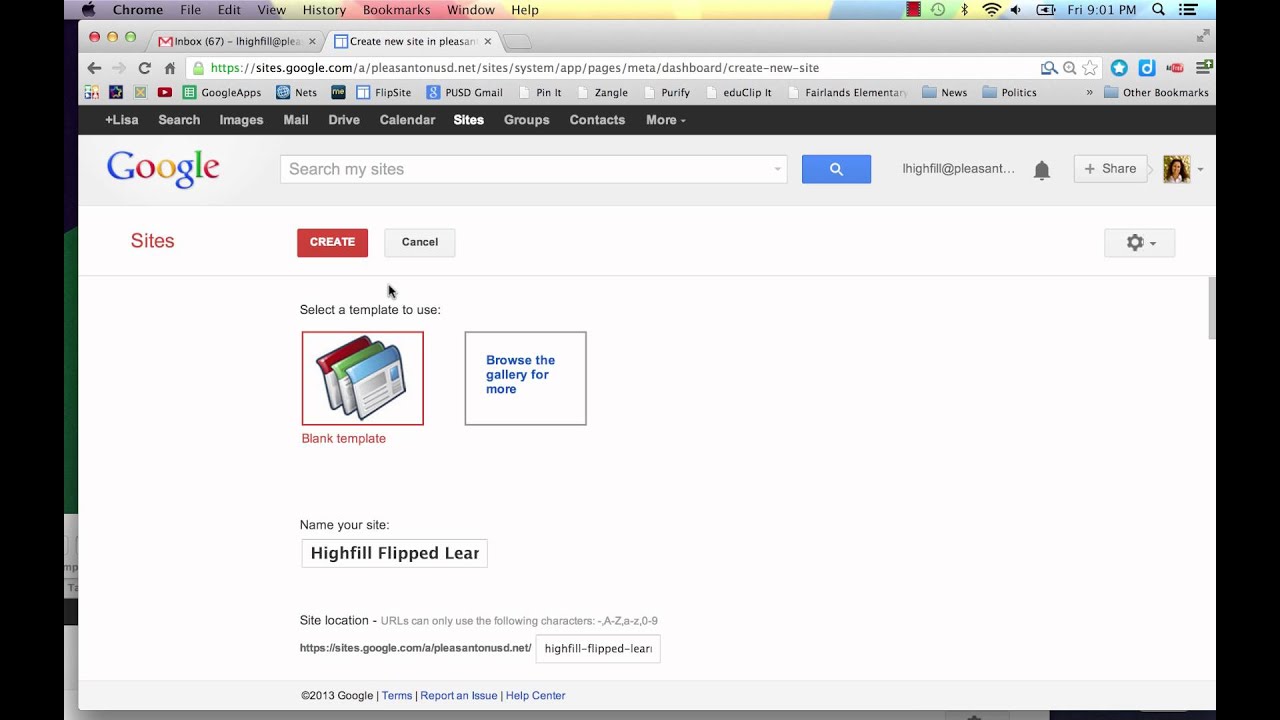Open the News bookmarks folder
This screenshot has height=720, width=1280.
tap(945, 92)
